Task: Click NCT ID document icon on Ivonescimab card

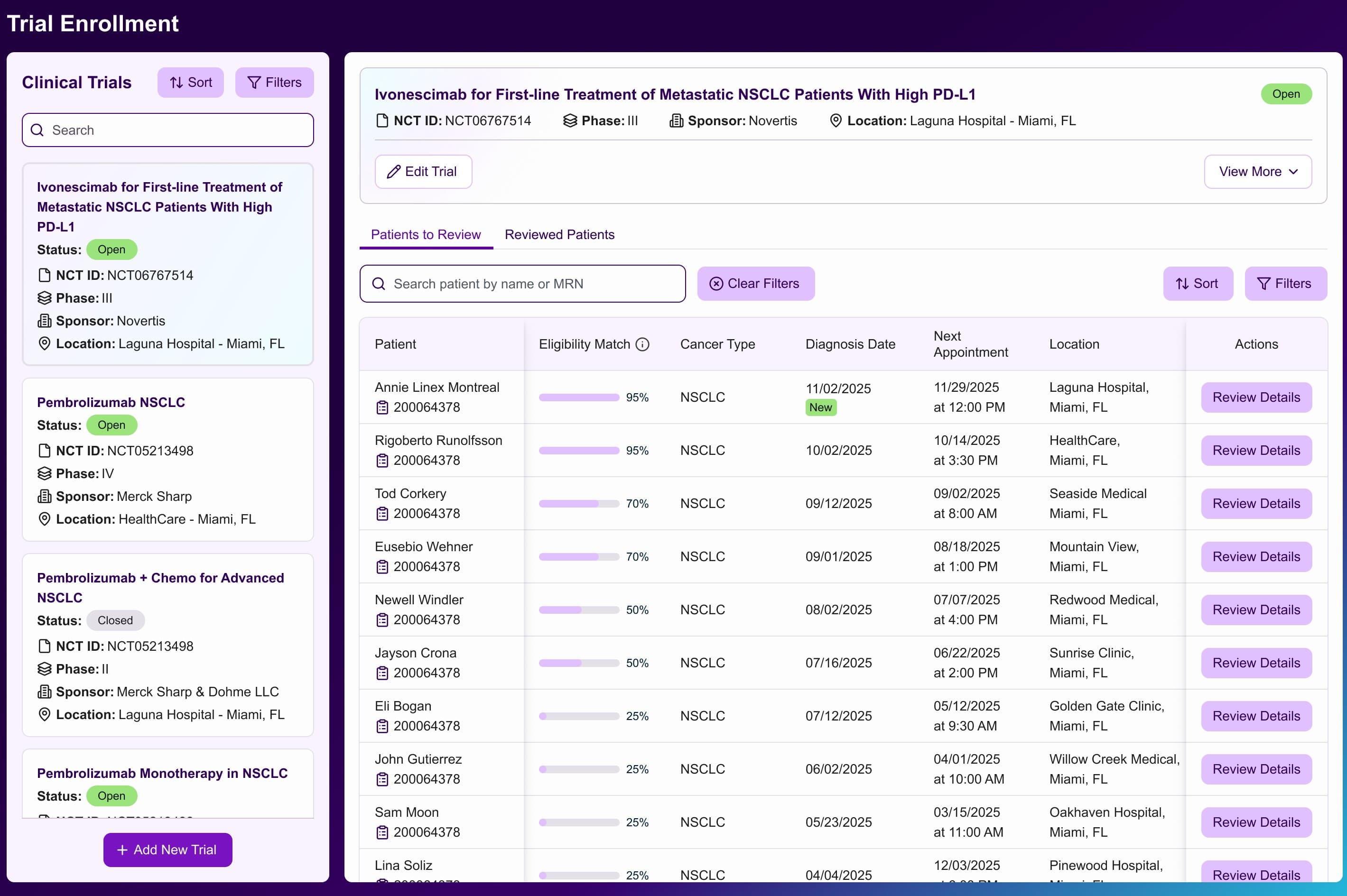Action: (44, 276)
